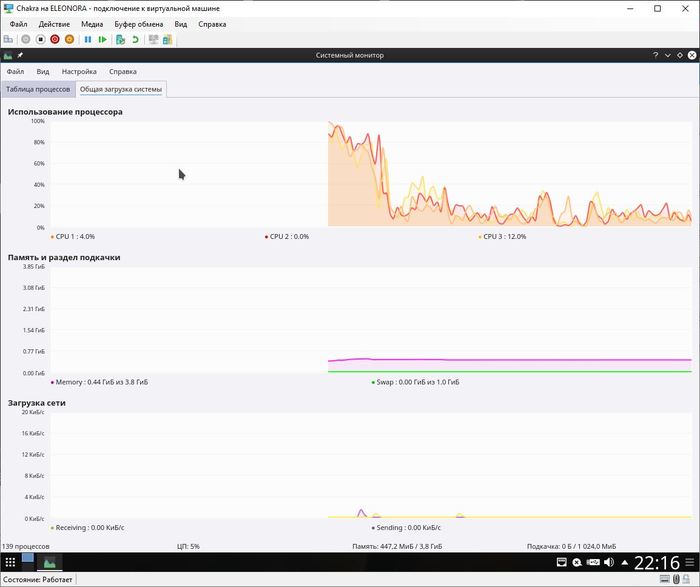Open Hyper-V 'Действие' menu
Image resolution: width=700 pixels, height=587 pixels.
pyautogui.click(x=54, y=23)
